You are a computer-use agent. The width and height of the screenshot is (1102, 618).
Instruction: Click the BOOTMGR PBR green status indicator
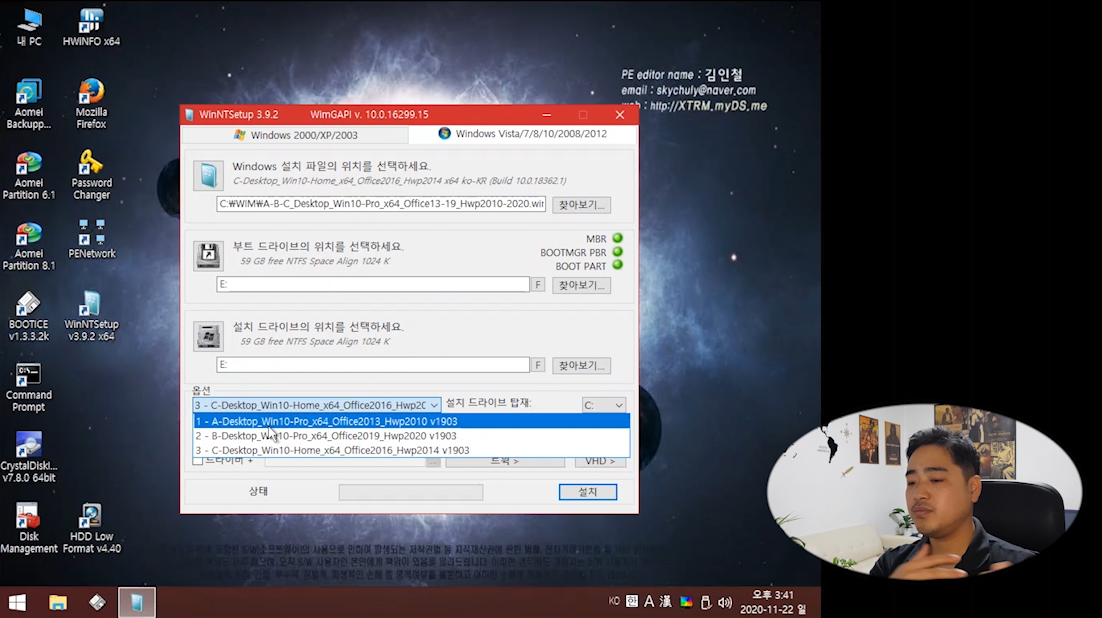point(618,252)
